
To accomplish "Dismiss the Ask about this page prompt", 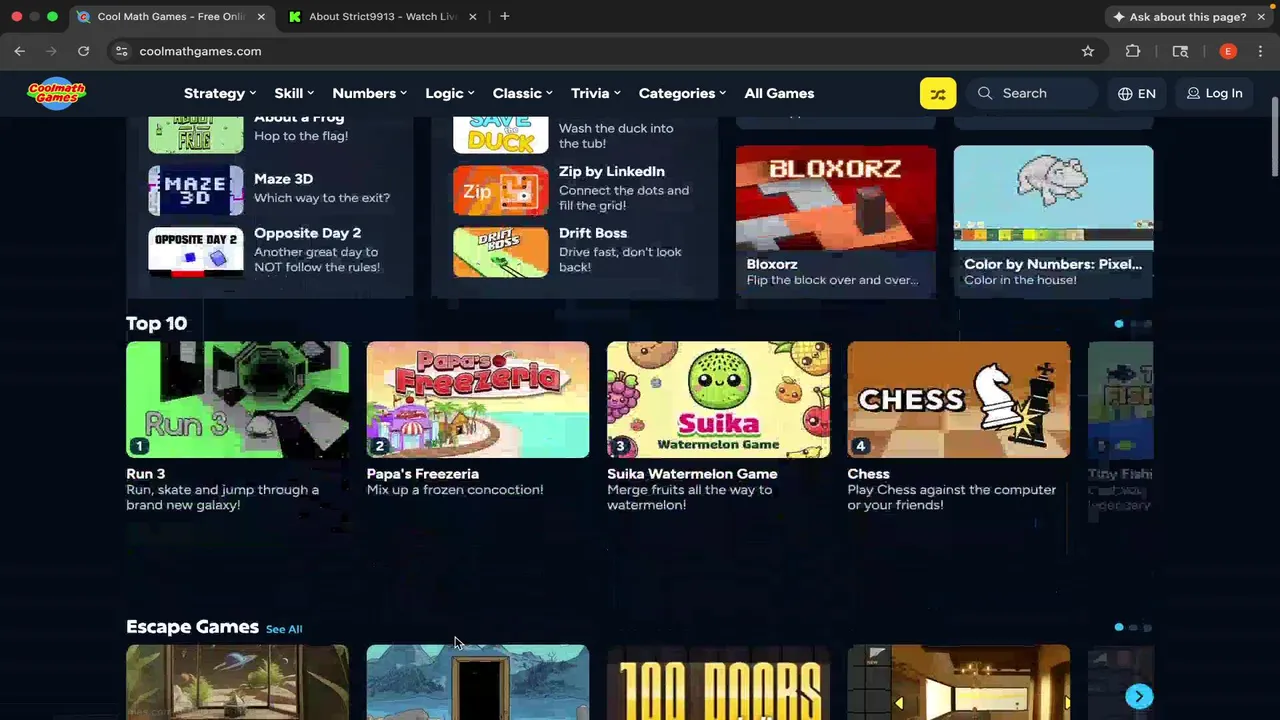I will click(x=1261, y=17).
